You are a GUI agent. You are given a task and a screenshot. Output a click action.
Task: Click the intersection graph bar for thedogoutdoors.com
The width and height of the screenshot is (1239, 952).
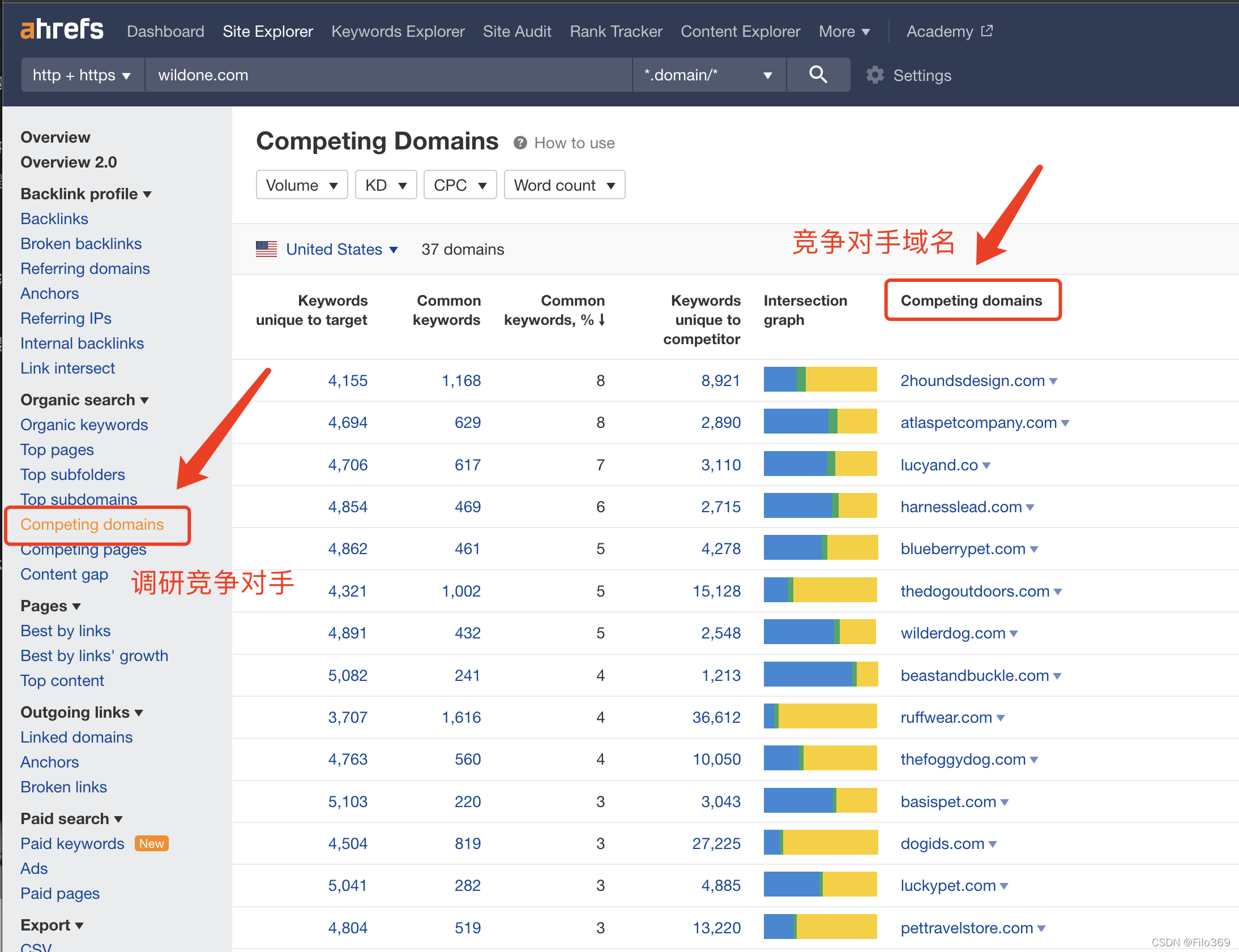click(819, 590)
